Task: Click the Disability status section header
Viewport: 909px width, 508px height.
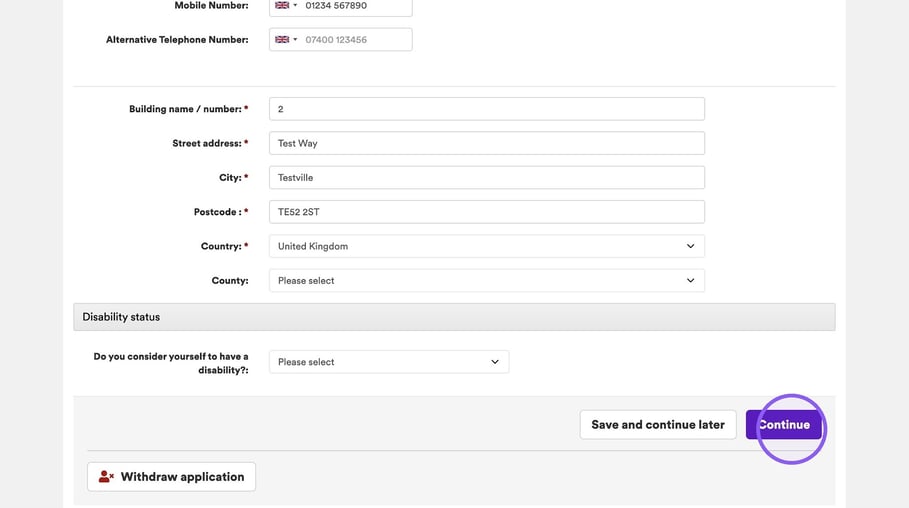Action: (x=454, y=317)
